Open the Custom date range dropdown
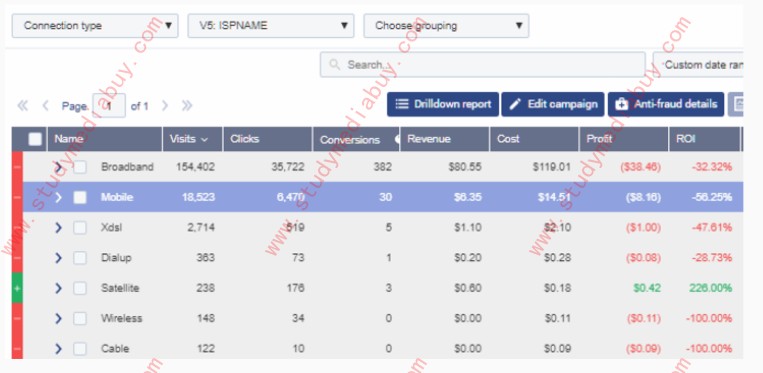This screenshot has height=373, width=763. (x=698, y=65)
